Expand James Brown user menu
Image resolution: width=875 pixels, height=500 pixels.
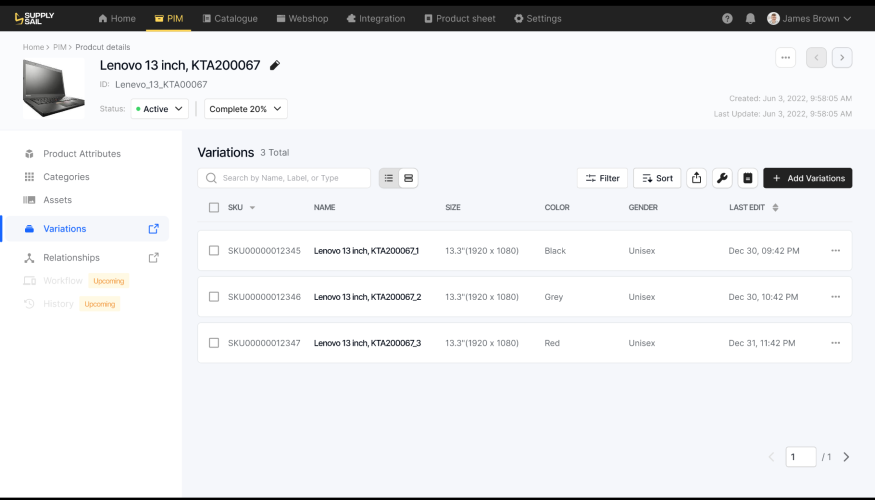(847, 18)
